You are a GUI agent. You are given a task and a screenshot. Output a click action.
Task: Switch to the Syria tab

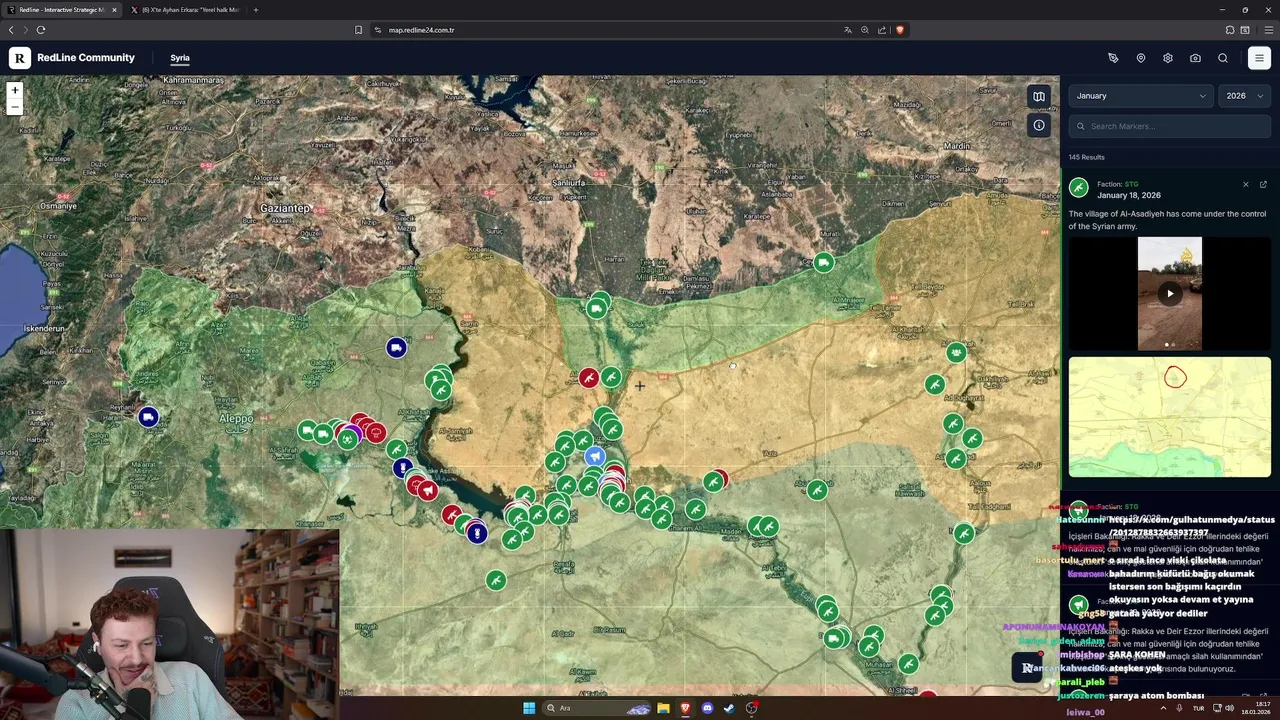[x=180, y=58]
